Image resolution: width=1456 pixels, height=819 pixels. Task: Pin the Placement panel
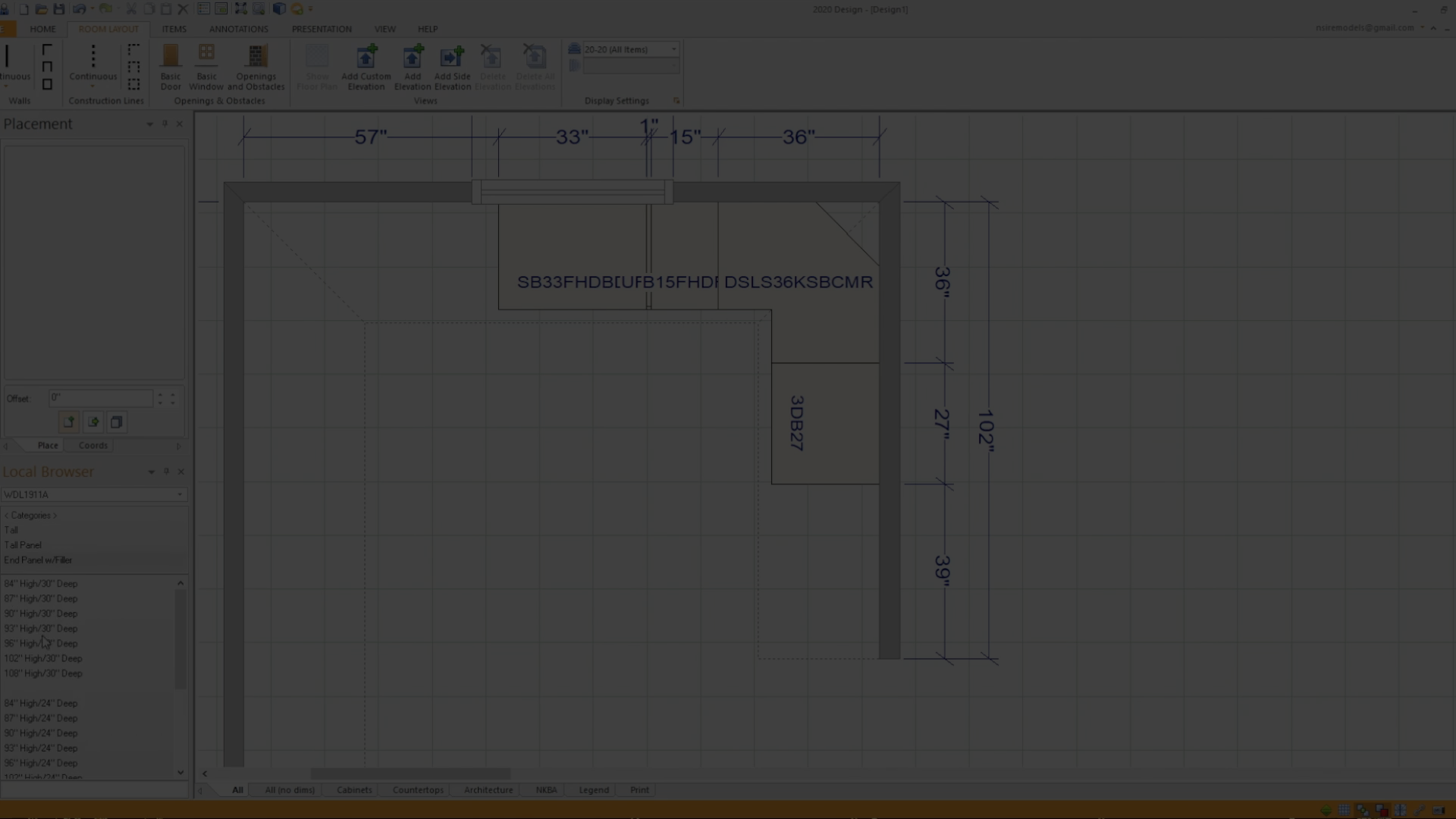(165, 124)
